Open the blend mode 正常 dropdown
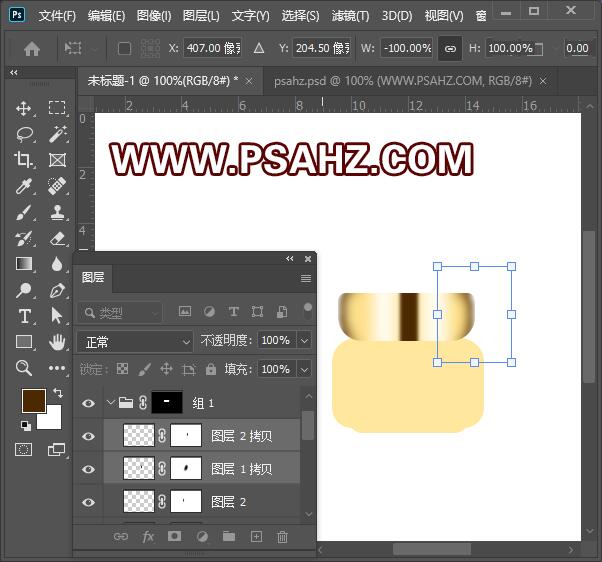Image resolution: width=602 pixels, height=562 pixels. coord(135,341)
